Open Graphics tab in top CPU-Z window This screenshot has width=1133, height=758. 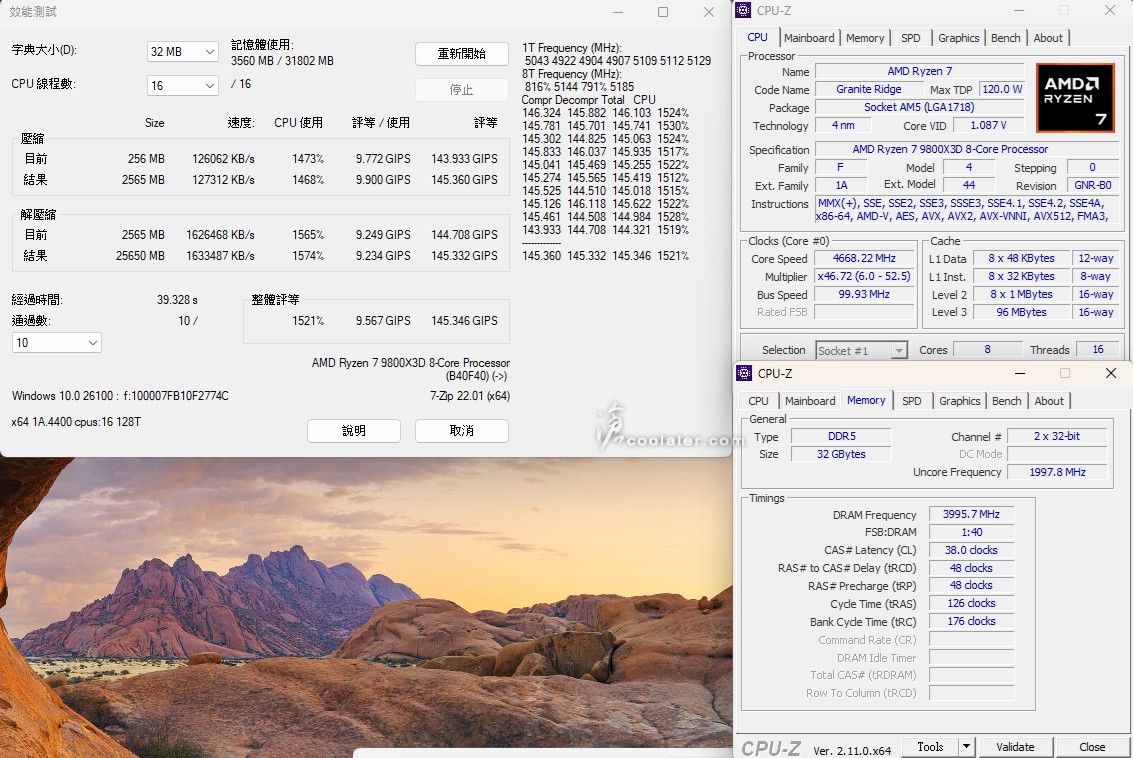coord(959,38)
